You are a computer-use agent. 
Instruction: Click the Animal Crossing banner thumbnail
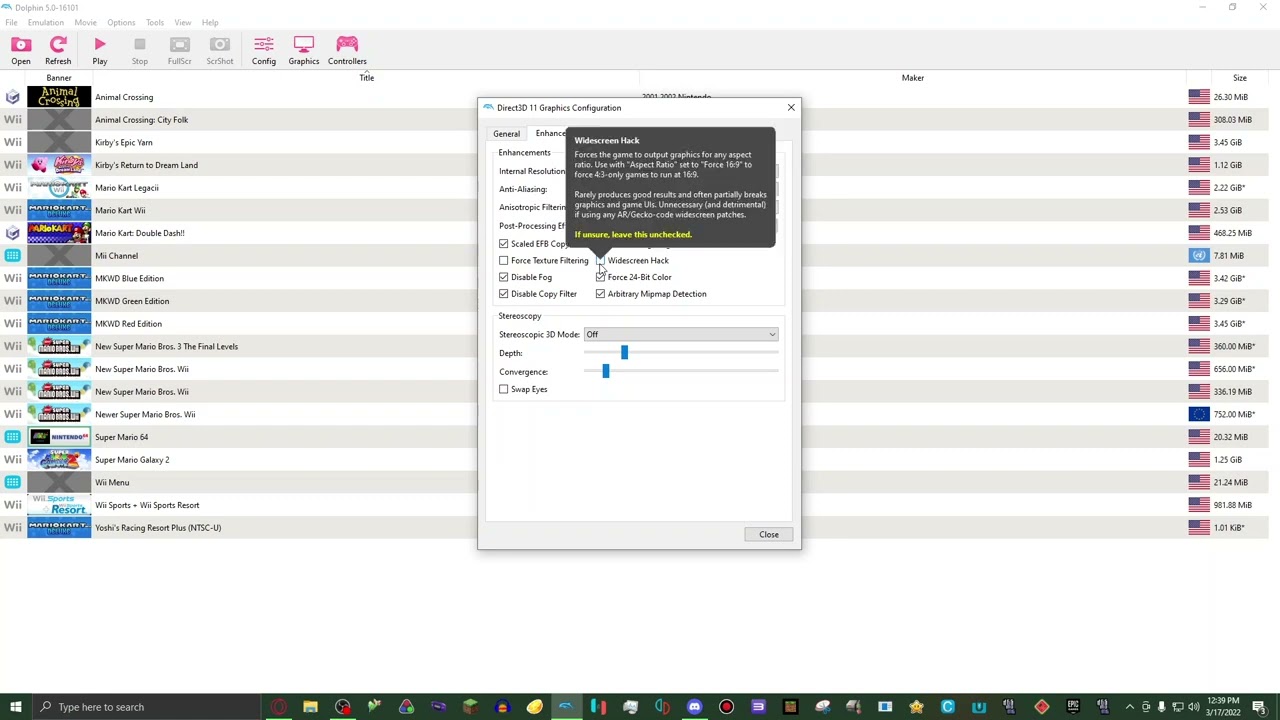click(59, 97)
